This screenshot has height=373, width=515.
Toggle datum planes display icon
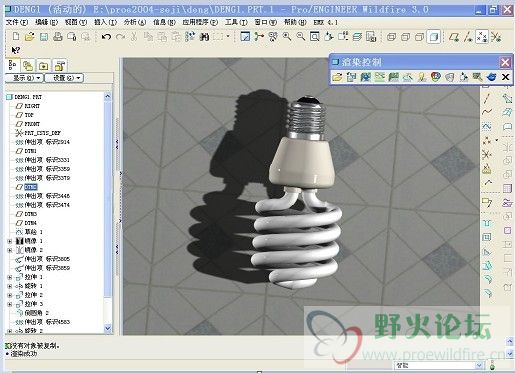(454, 37)
